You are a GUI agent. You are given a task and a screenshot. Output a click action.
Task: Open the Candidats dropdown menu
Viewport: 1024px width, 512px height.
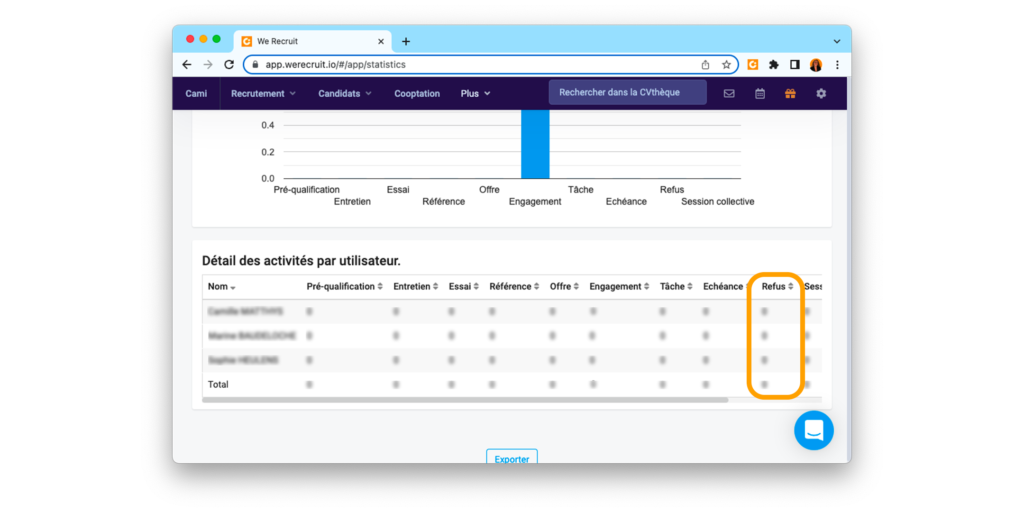point(345,93)
